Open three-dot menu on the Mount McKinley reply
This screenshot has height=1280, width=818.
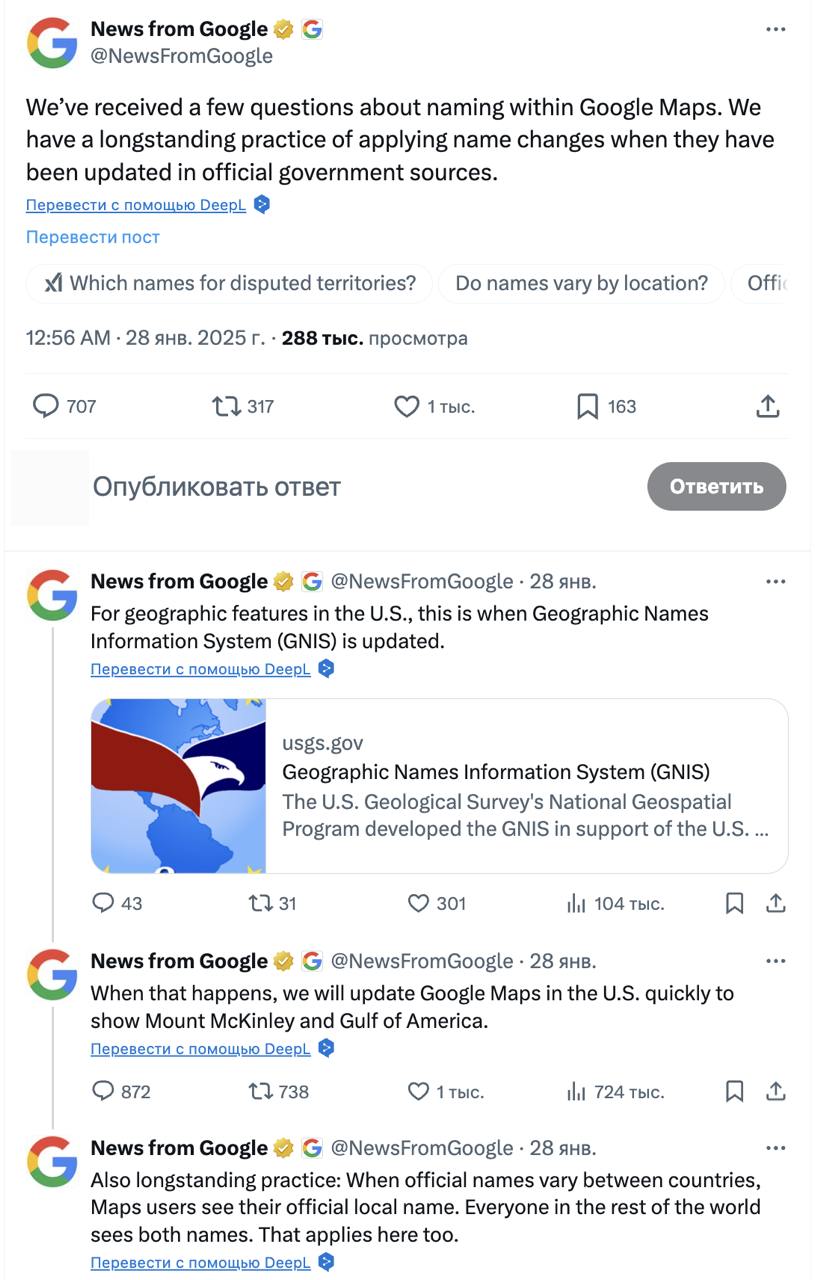point(775,962)
